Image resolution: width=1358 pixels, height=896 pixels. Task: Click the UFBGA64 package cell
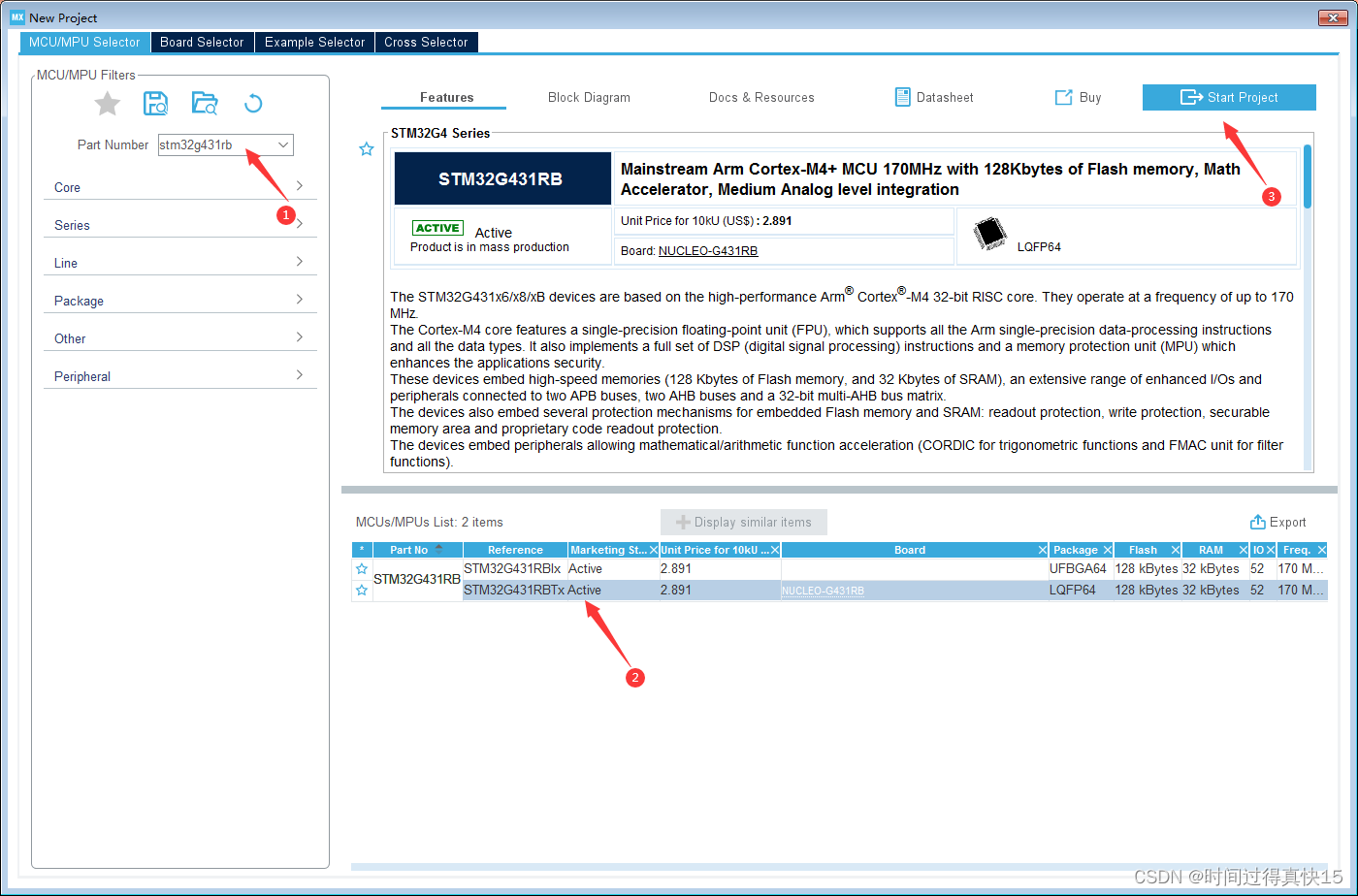tap(1081, 569)
